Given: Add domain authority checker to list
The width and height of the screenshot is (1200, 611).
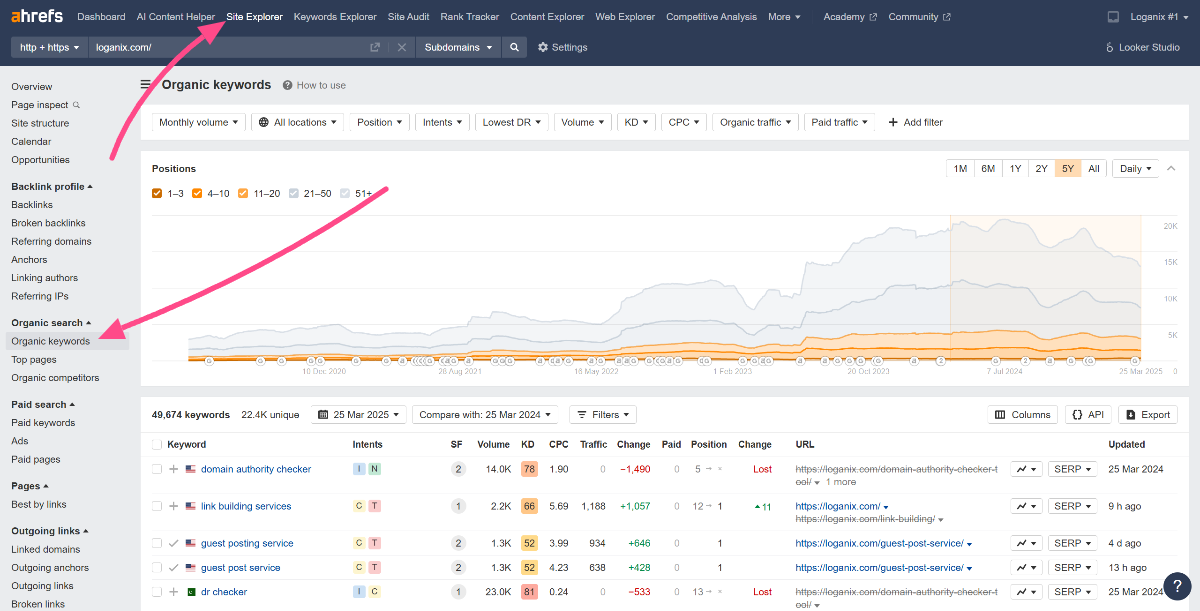Looking at the screenshot, I should (174, 469).
